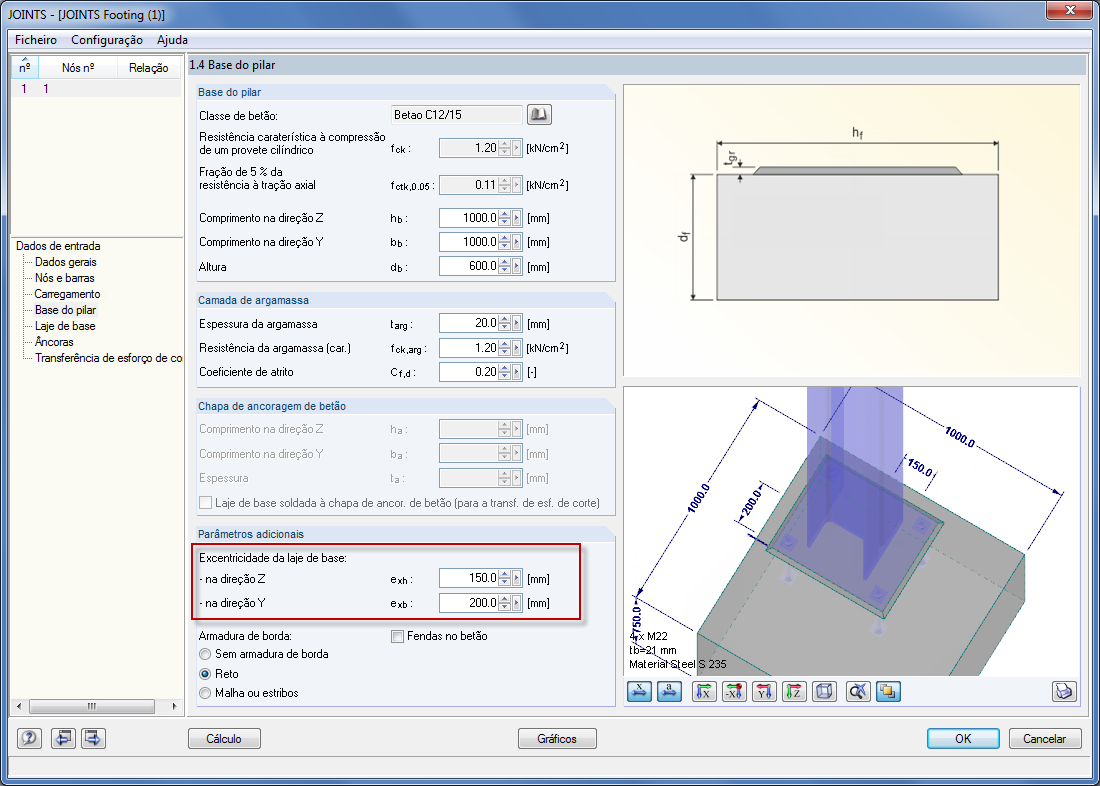This screenshot has width=1100, height=786.
Task: Select Nós e barras in the tree
Action: click(x=65, y=279)
